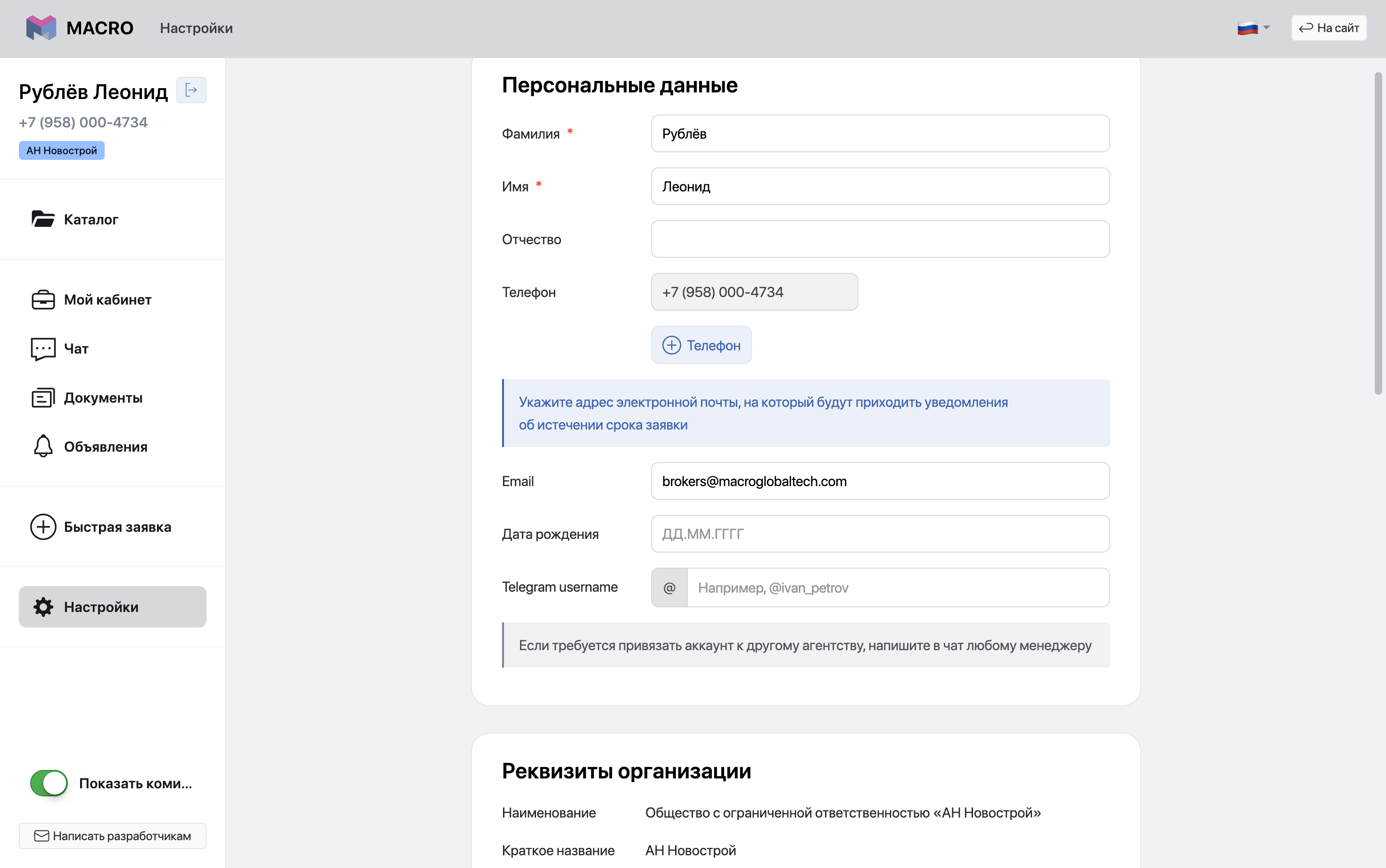Click the Персональные данные heading

click(620, 85)
